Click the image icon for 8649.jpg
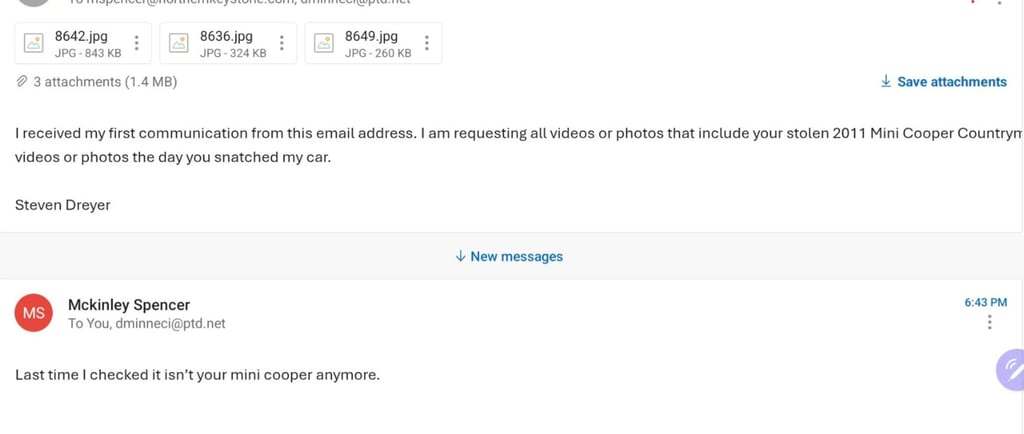The height and width of the screenshot is (434, 1024). coord(324,43)
